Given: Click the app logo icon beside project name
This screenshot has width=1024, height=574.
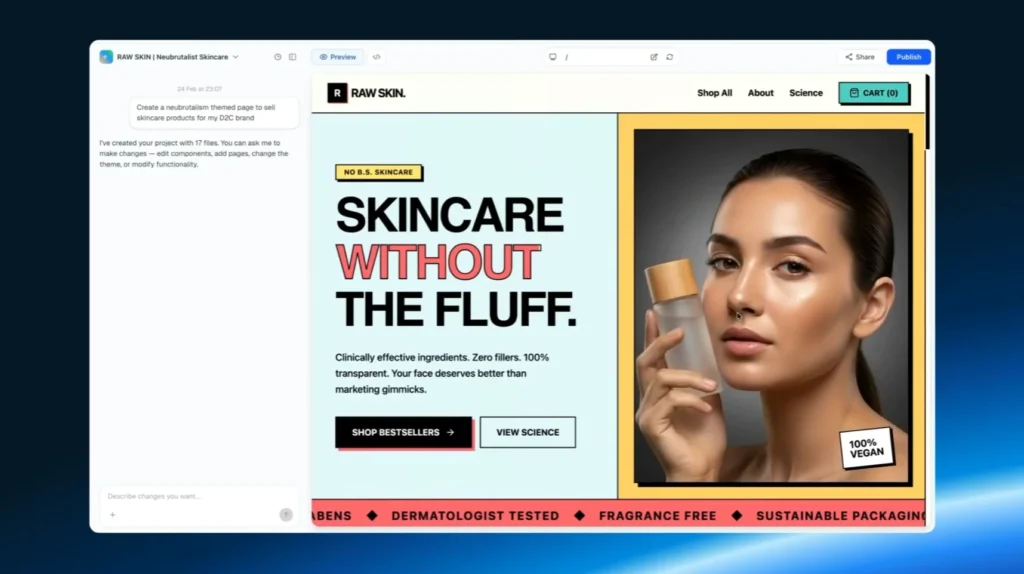Looking at the screenshot, I should 106,57.
